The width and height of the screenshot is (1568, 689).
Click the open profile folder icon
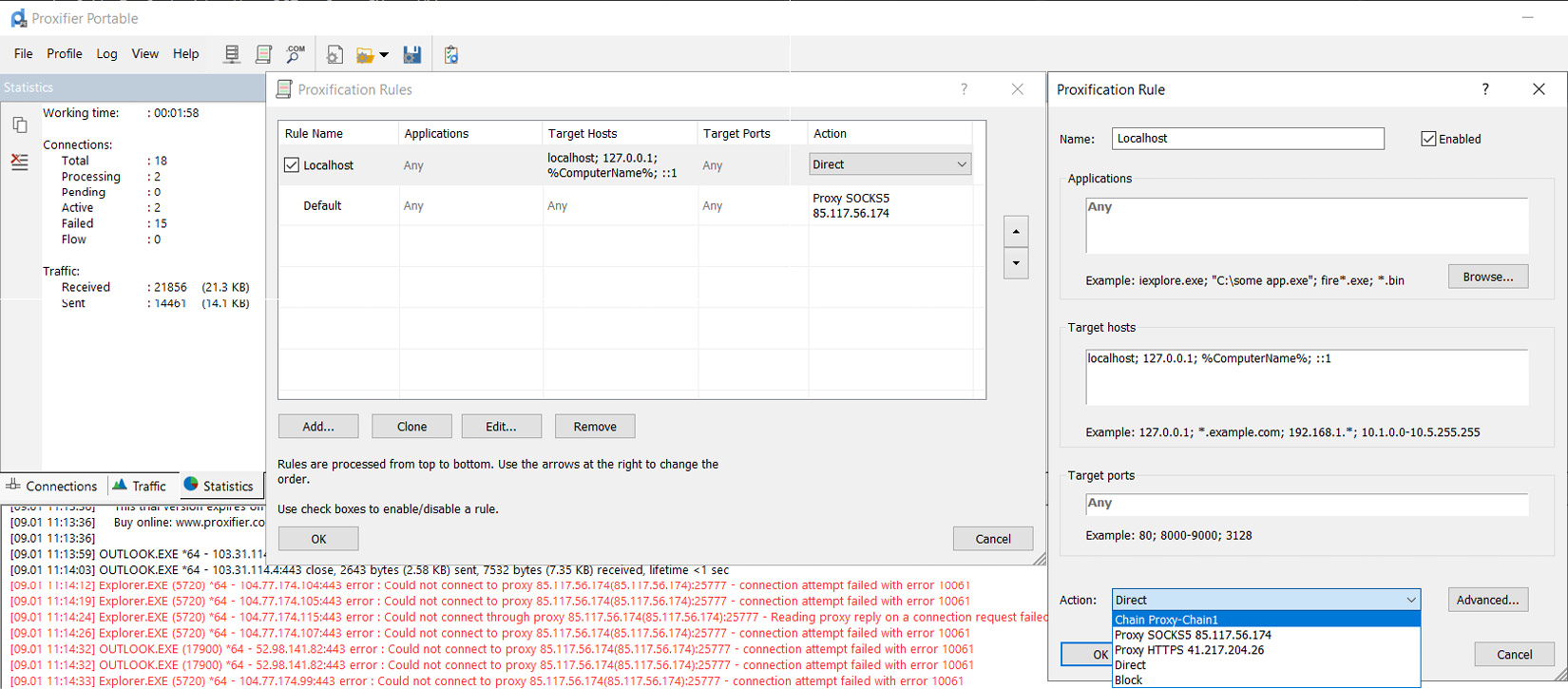coord(365,55)
